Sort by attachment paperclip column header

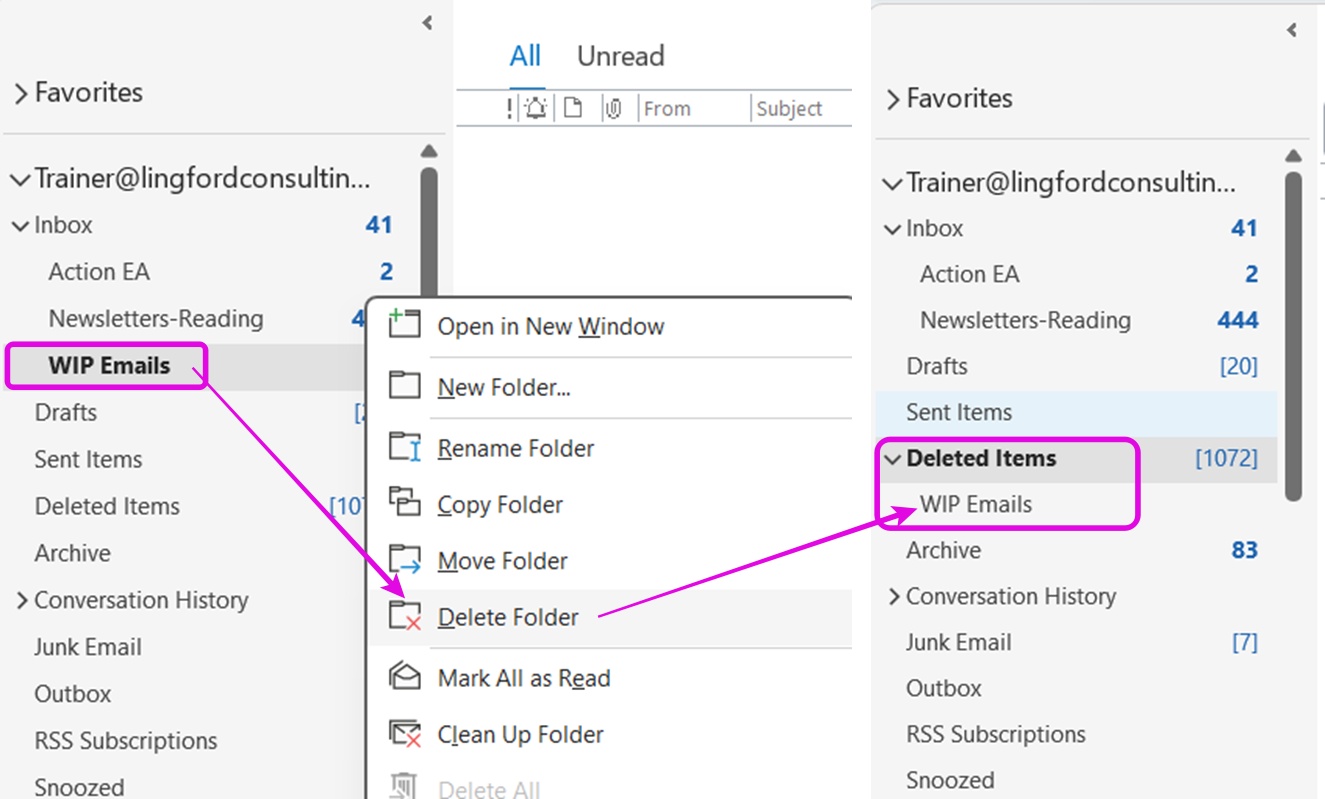[613, 108]
